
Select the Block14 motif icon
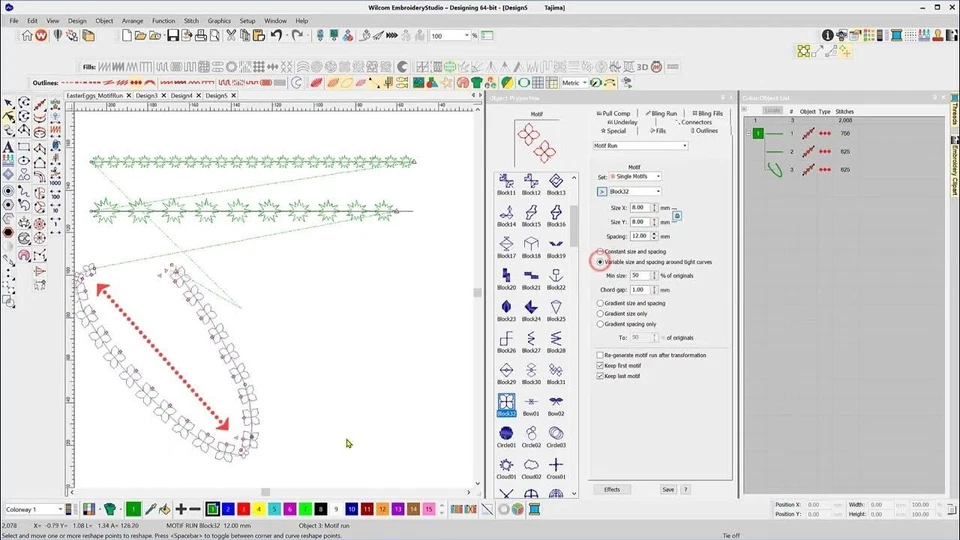coord(507,213)
